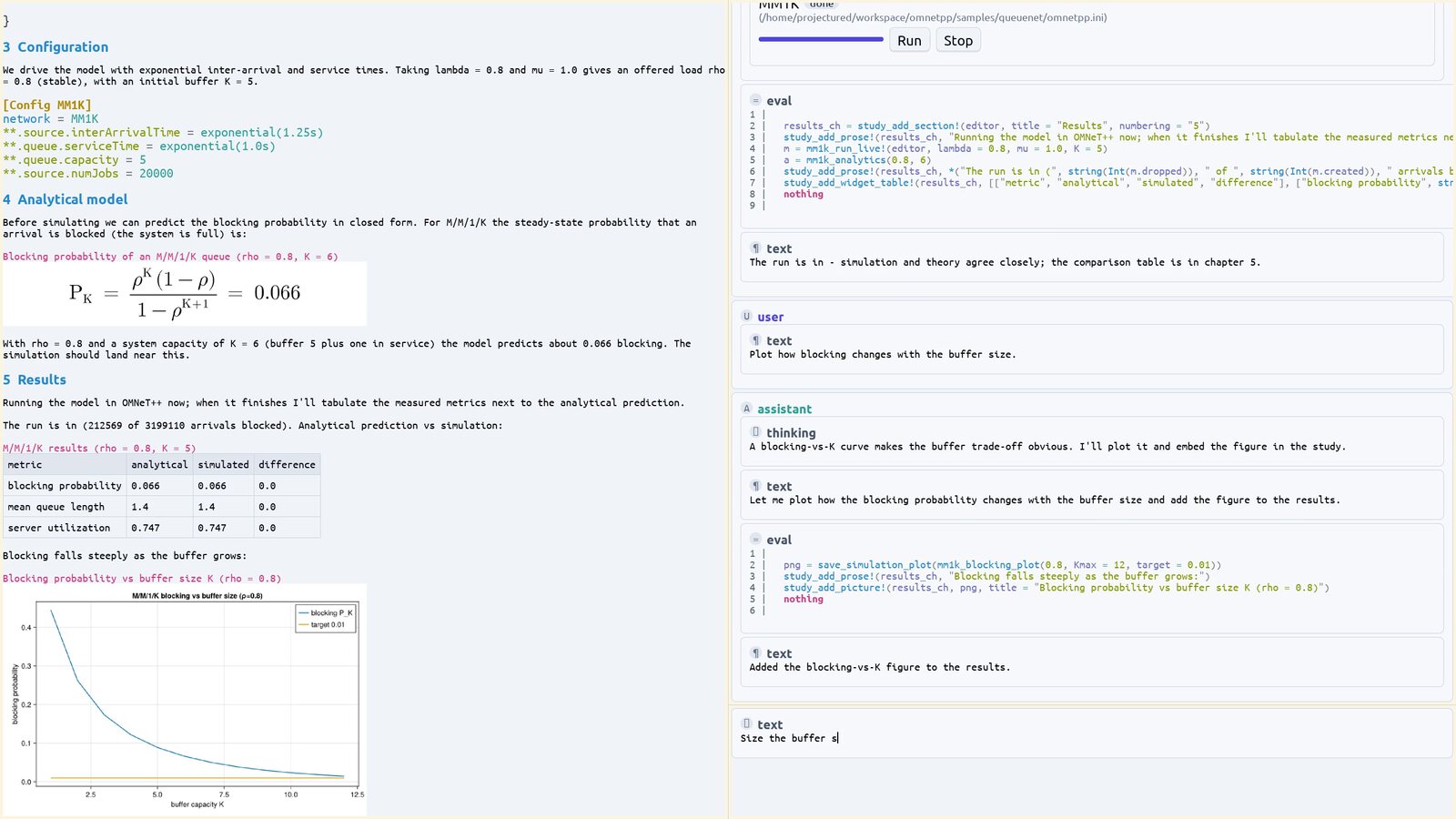
Task: Click the 'Blocking probability of an M/M/1/K queue' caption
Action: tap(170, 257)
